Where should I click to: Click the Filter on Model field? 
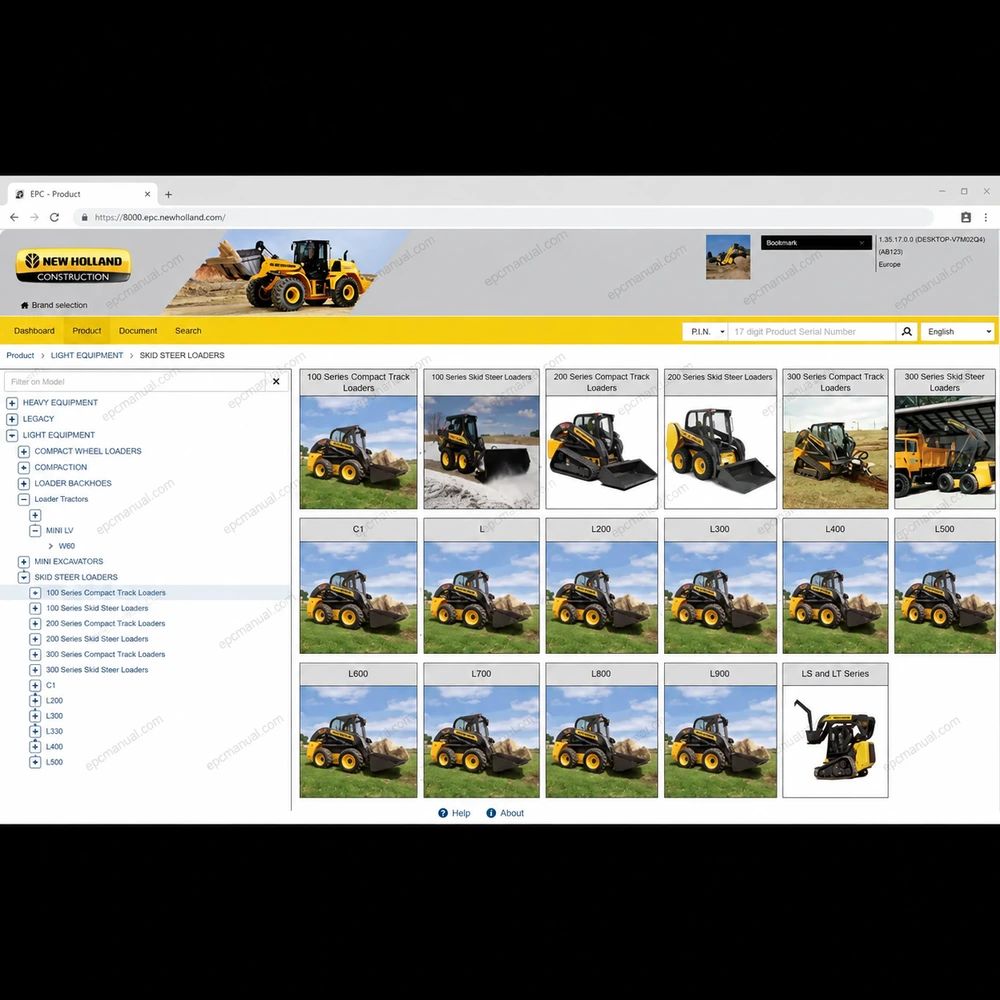[x=135, y=381]
